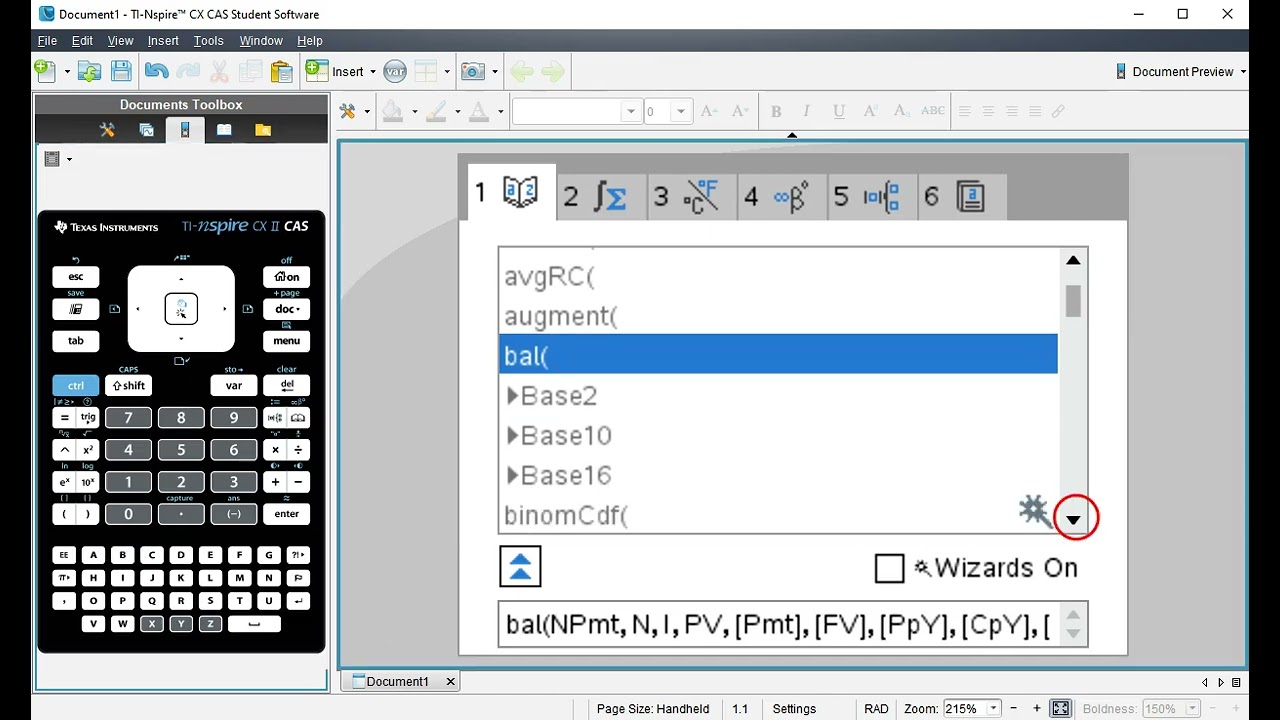Open the screen capture dropdown arrow

click(x=495, y=72)
